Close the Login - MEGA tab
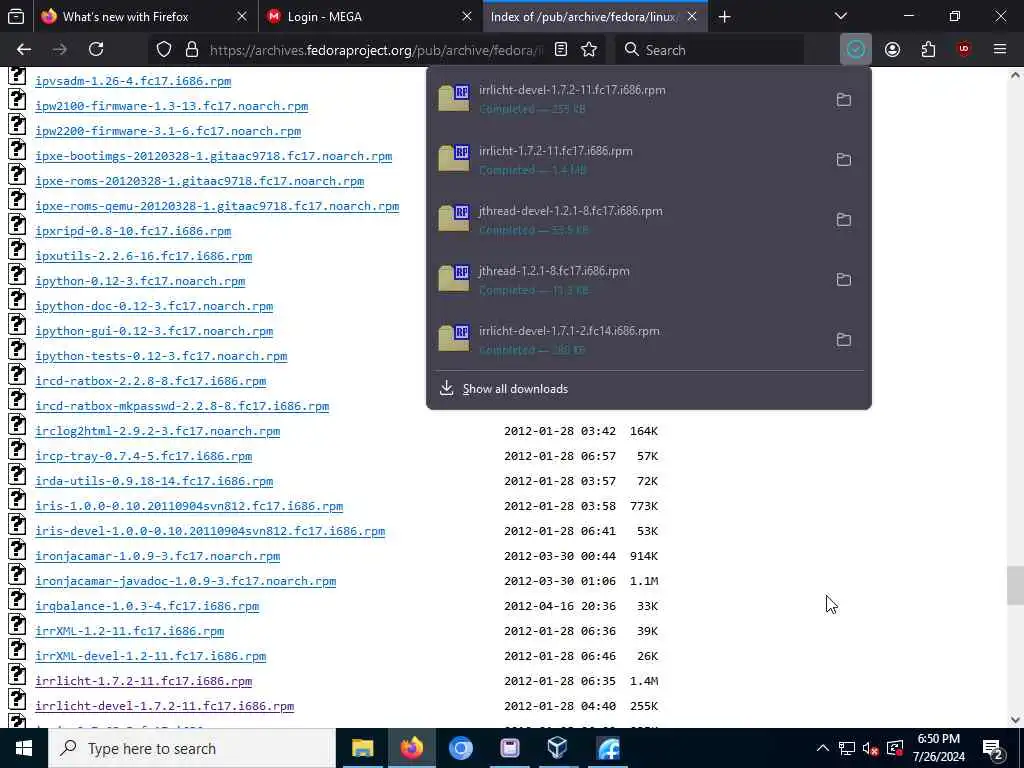Viewport: 1024px width, 768px height. click(466, 17)
